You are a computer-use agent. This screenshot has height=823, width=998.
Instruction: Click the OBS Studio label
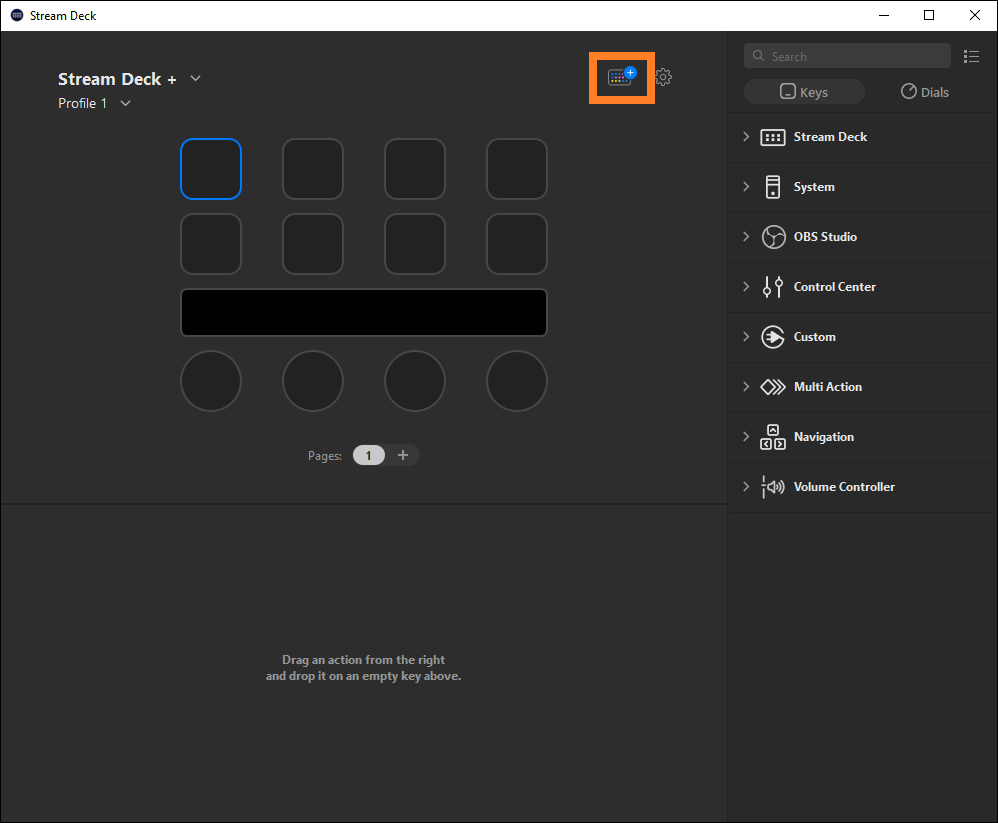pos(825,237)
